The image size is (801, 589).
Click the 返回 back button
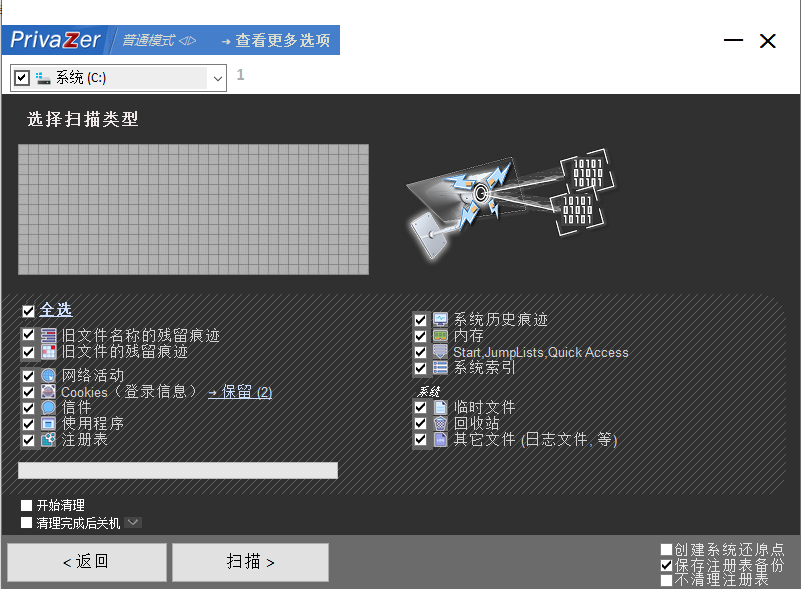[x=87, y=562]
